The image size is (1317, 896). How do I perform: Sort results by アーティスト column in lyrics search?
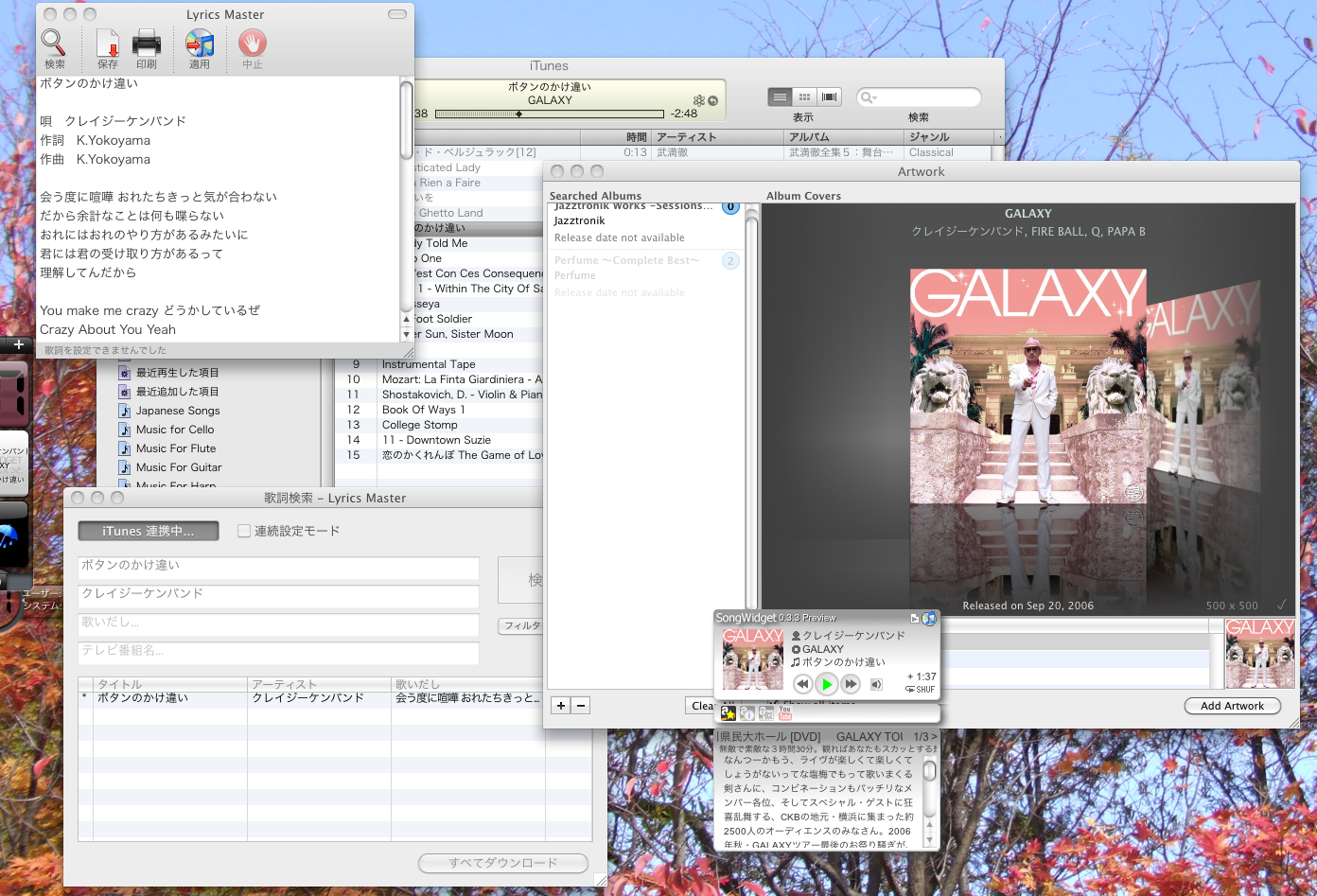pyautogui.click(x=320, y=684)
